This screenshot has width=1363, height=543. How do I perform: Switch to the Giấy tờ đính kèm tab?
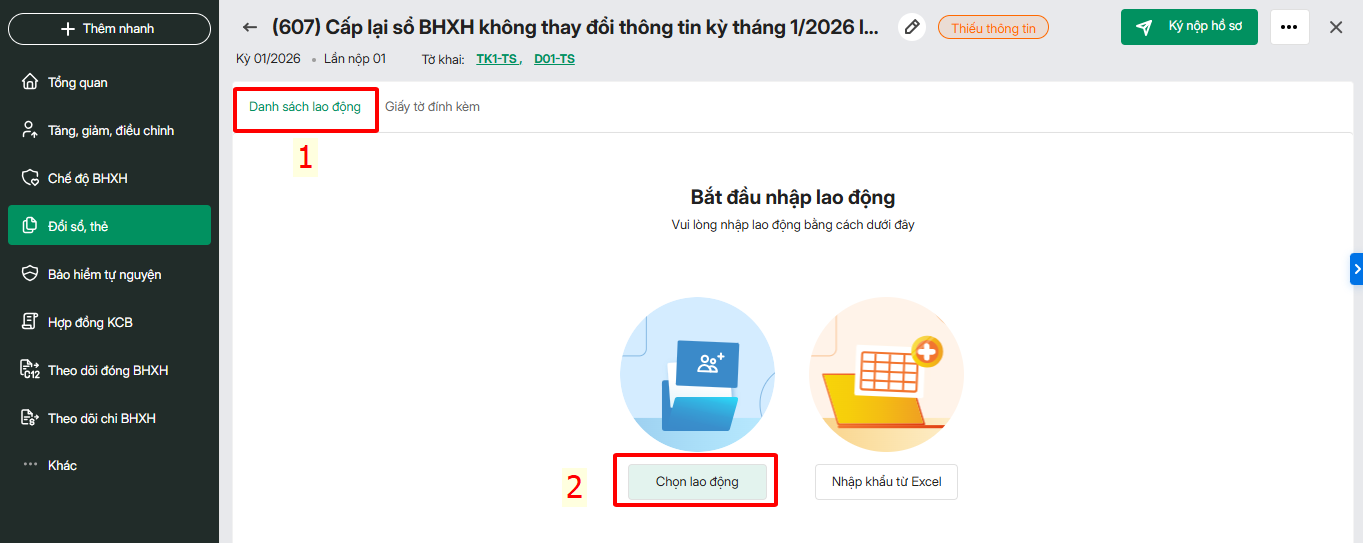(x=432, y=107)
